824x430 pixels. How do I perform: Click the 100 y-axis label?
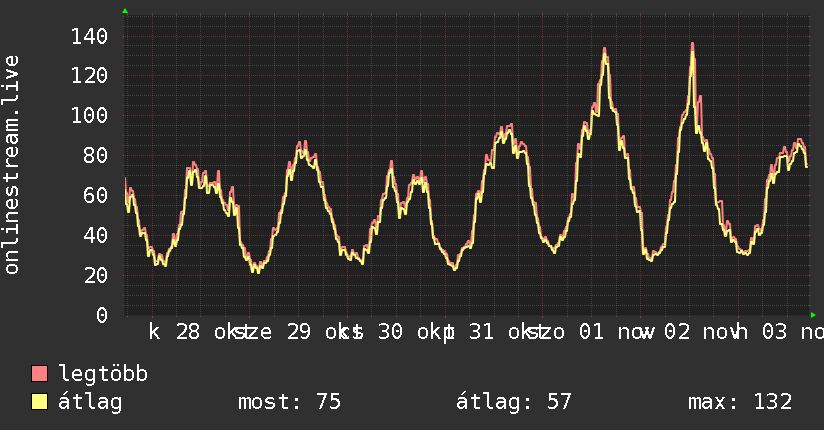tap(89, 116)
